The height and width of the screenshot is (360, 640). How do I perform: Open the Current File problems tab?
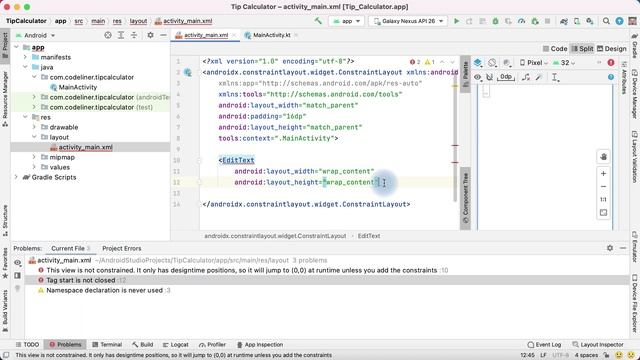pos(70,248)
